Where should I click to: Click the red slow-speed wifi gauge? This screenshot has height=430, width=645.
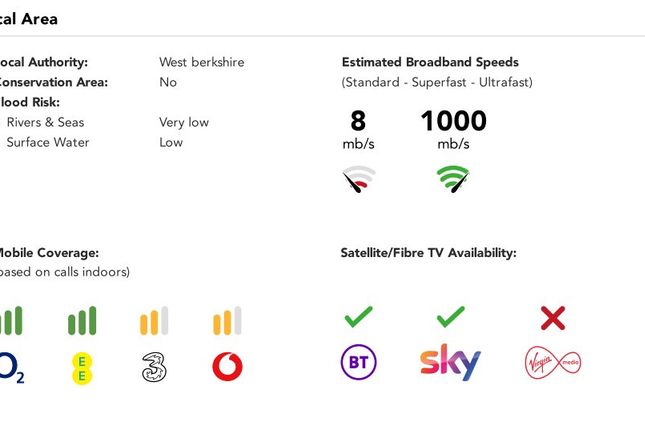point(359,179)
